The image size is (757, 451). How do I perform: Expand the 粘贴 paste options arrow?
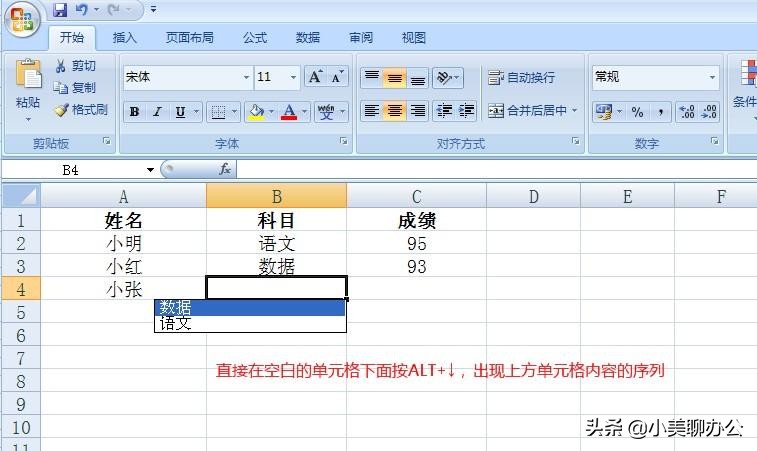(28, 119)
